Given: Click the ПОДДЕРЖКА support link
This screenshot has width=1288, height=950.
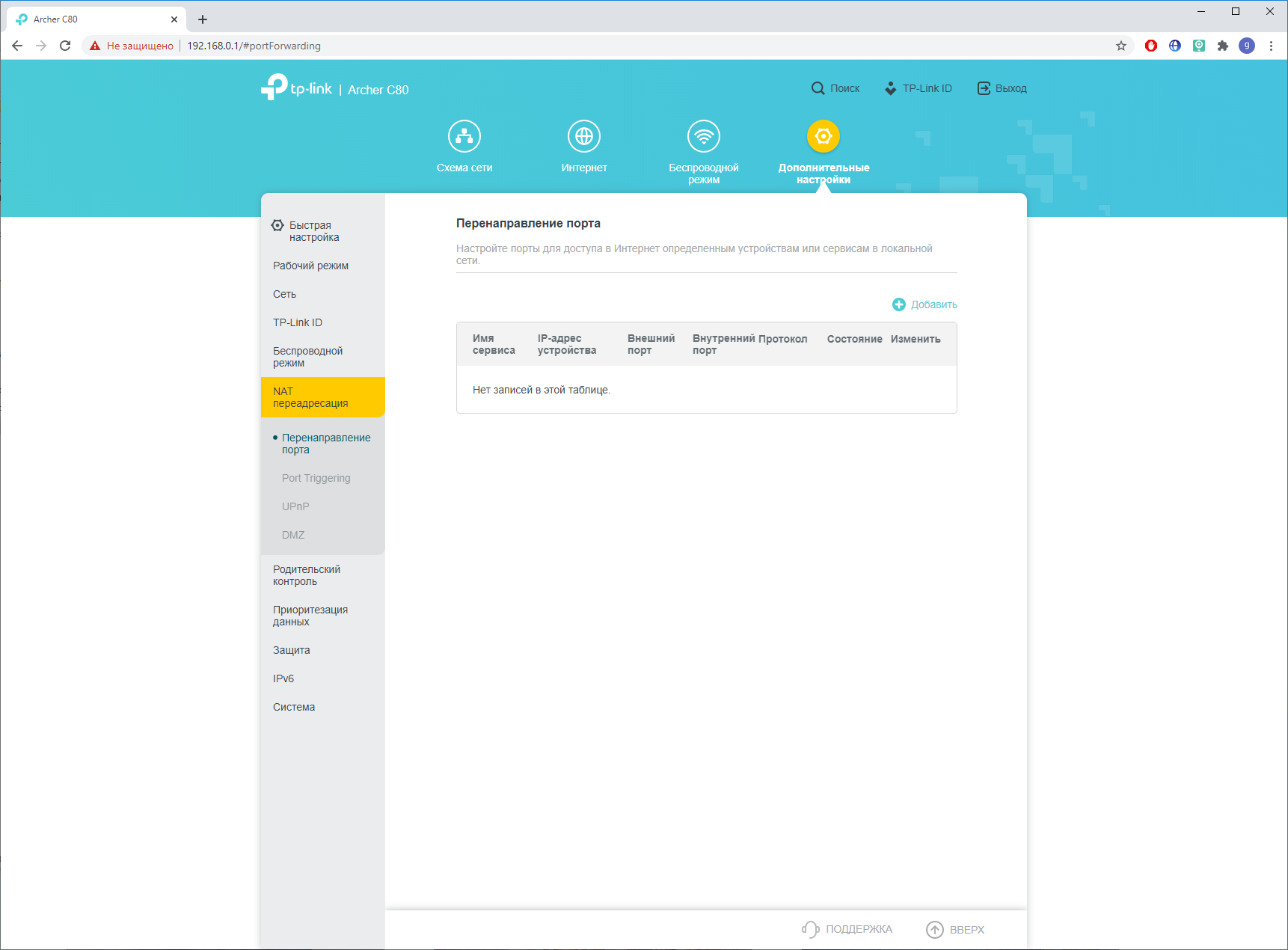Looking at the screenshot, I should click(847, 929).
